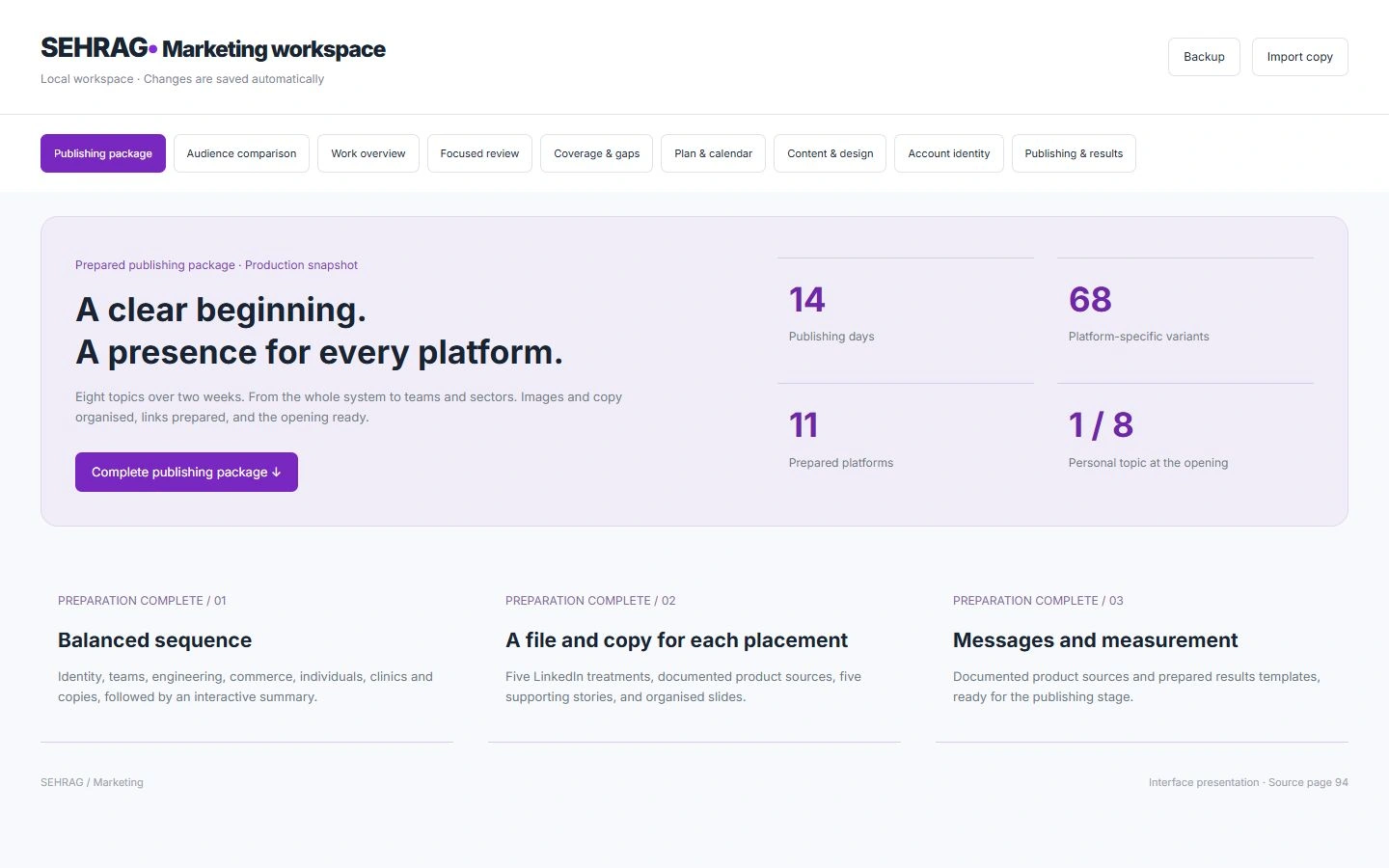Viewport: 1389px width, 868px height.
Task: Click 'Preparation complete / 01' label
Action: [x=142, y=601]
